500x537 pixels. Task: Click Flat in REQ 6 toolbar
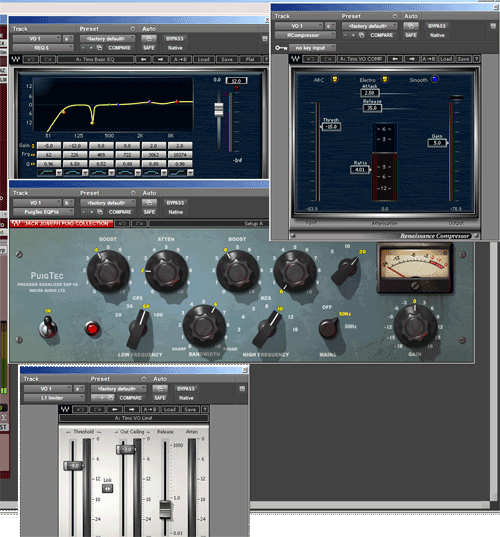coord(250,59)
